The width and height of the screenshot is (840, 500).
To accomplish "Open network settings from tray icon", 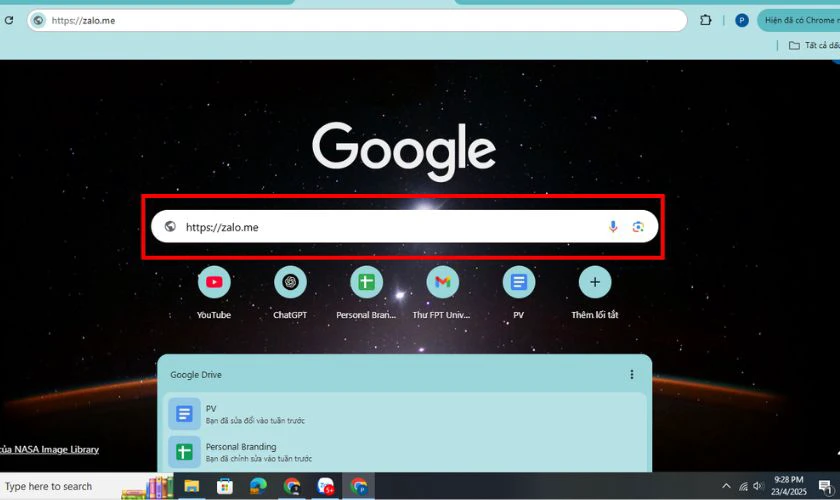I will [742, 486].
